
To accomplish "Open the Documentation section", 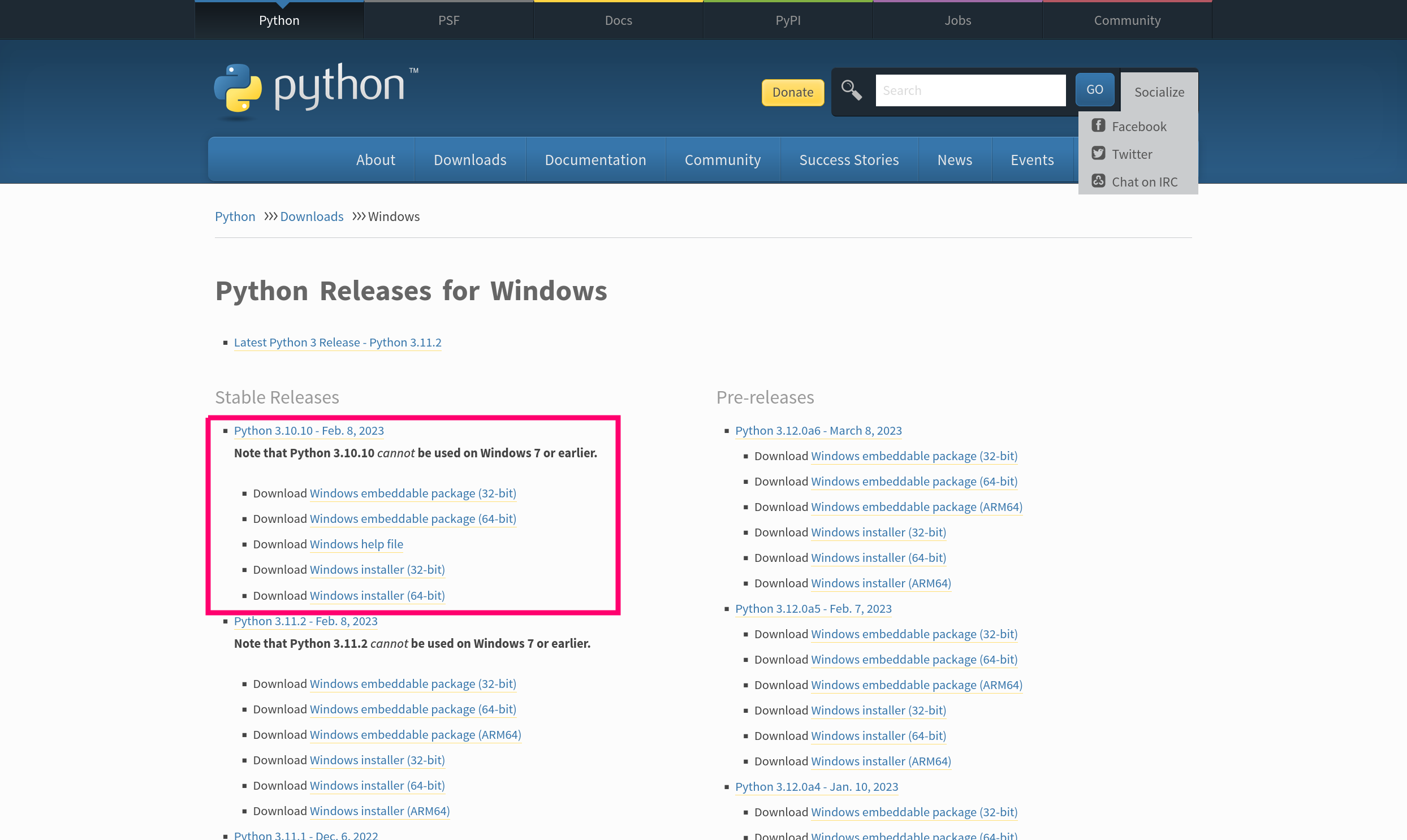I will [x=595, y=159].
